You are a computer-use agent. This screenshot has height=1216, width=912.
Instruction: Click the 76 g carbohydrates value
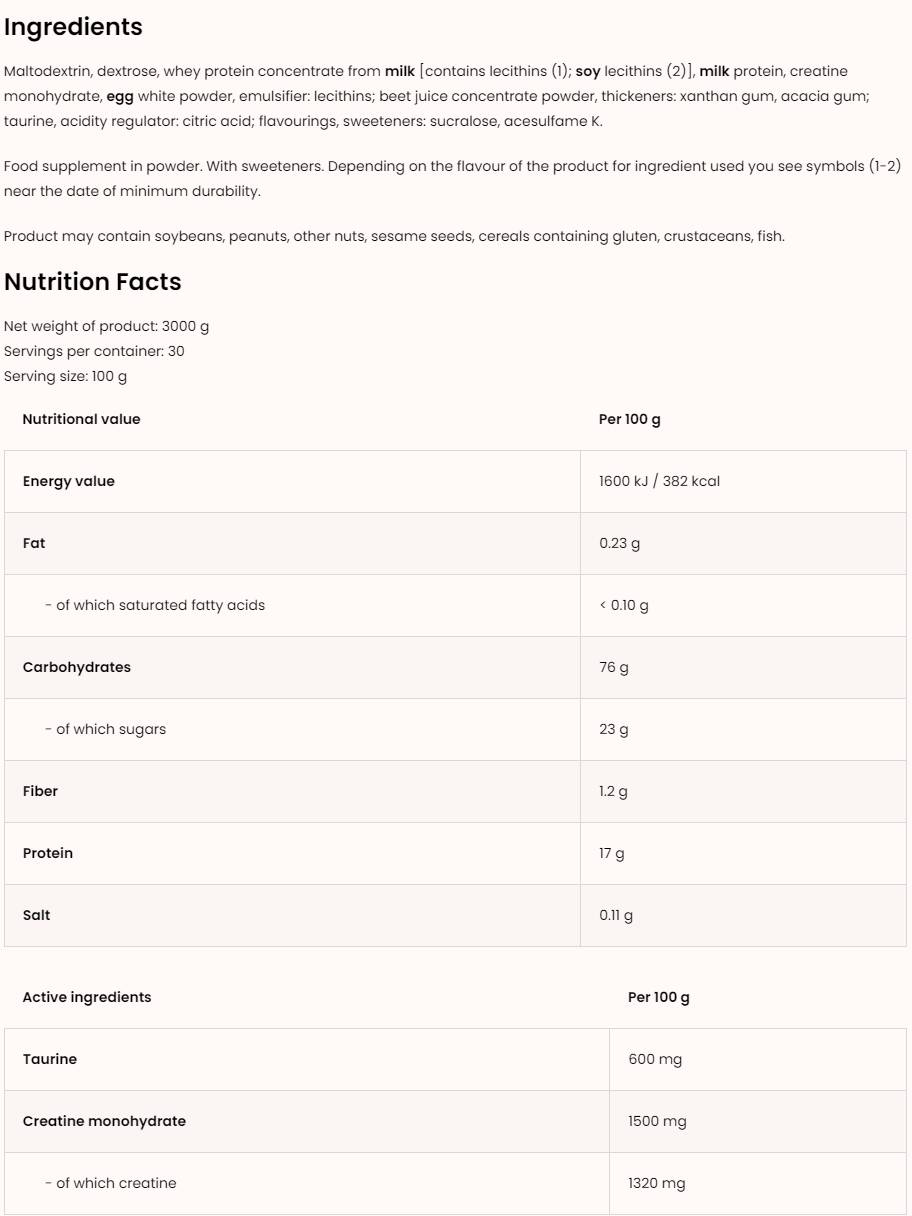pos(614,667)
